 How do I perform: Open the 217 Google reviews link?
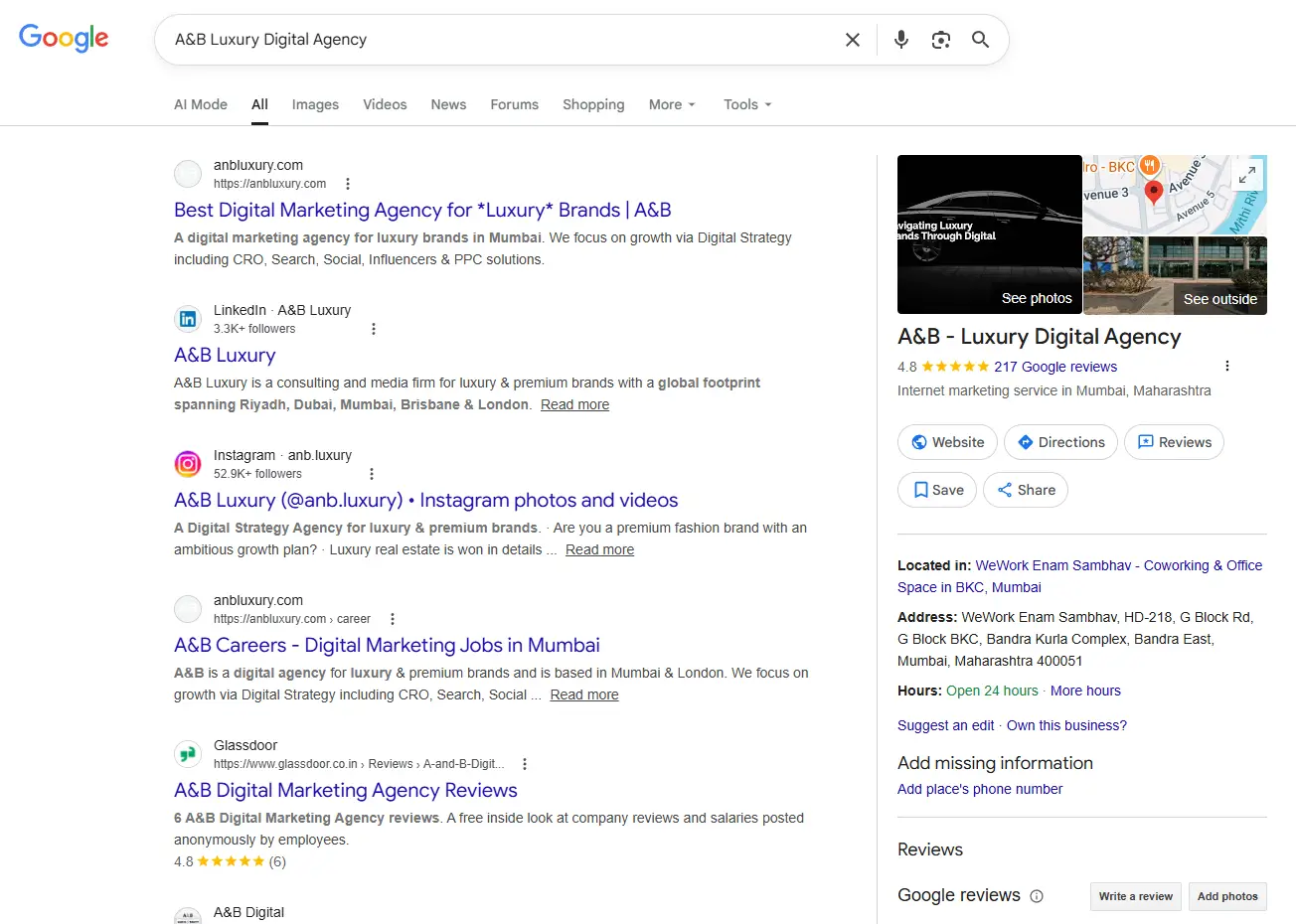[1055, 367]
